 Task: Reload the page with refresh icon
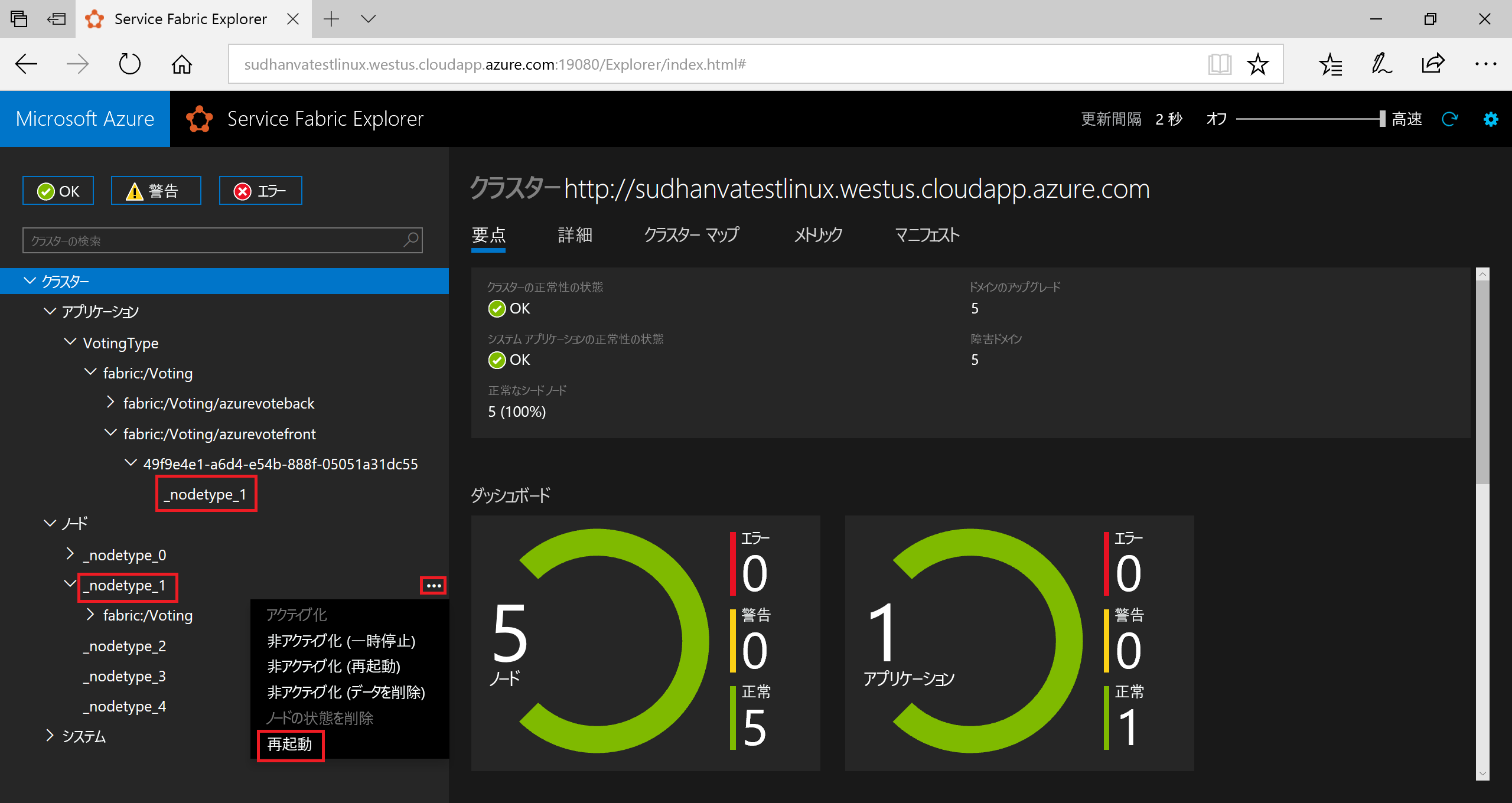coord(129,64)
